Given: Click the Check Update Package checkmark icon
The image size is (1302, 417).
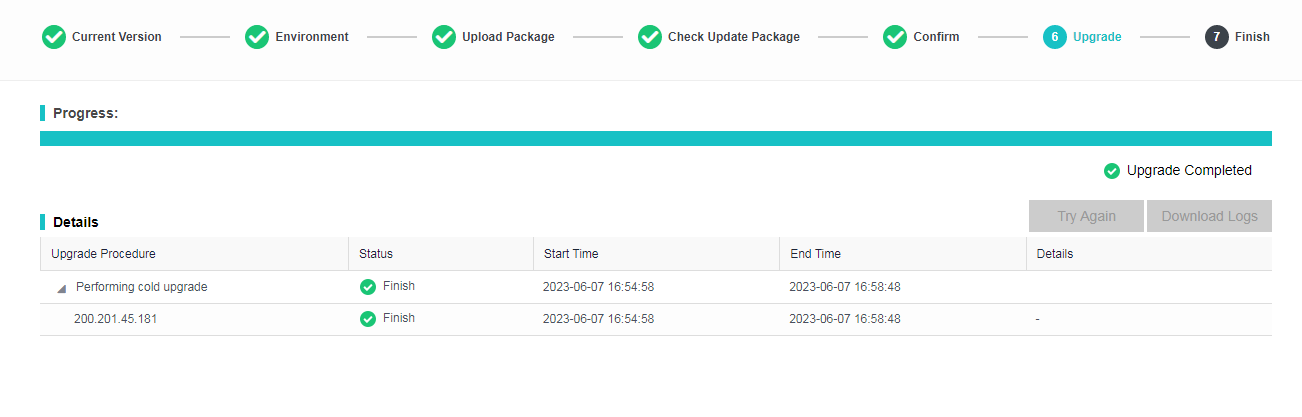Looking at the screenshot, I should click(650, 37).
